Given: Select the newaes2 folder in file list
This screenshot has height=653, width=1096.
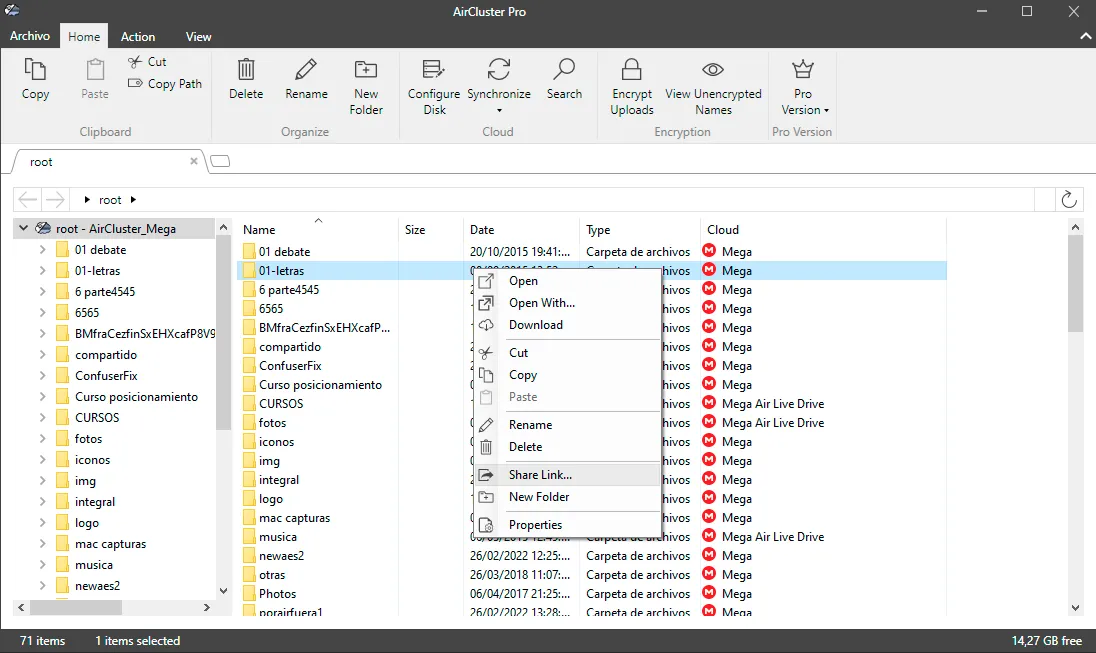Looking at the screenshot, I should [x=281, y=556].
